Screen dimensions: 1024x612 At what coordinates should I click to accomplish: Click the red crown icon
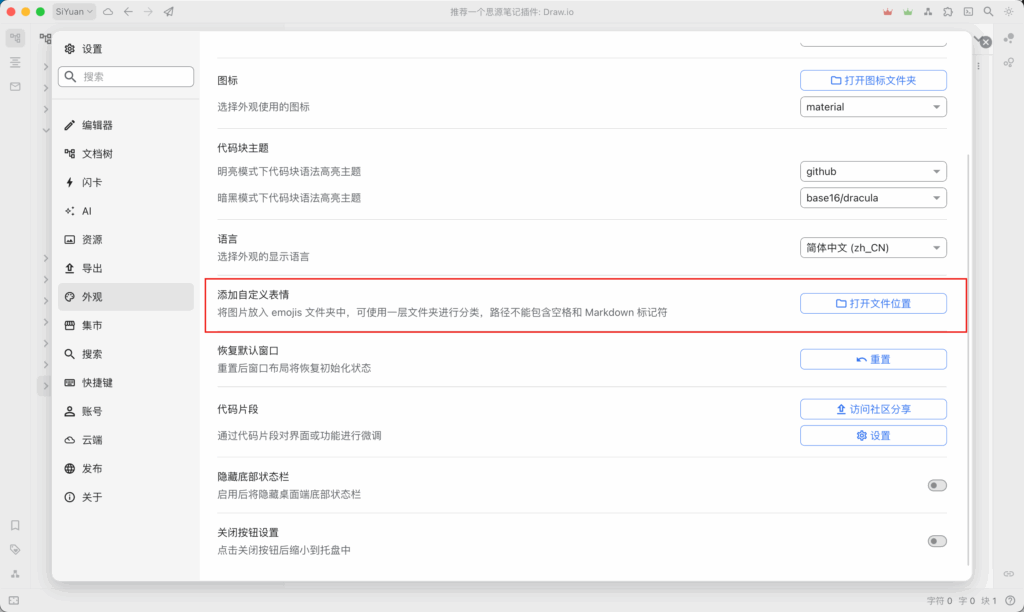tap(887, 12)
